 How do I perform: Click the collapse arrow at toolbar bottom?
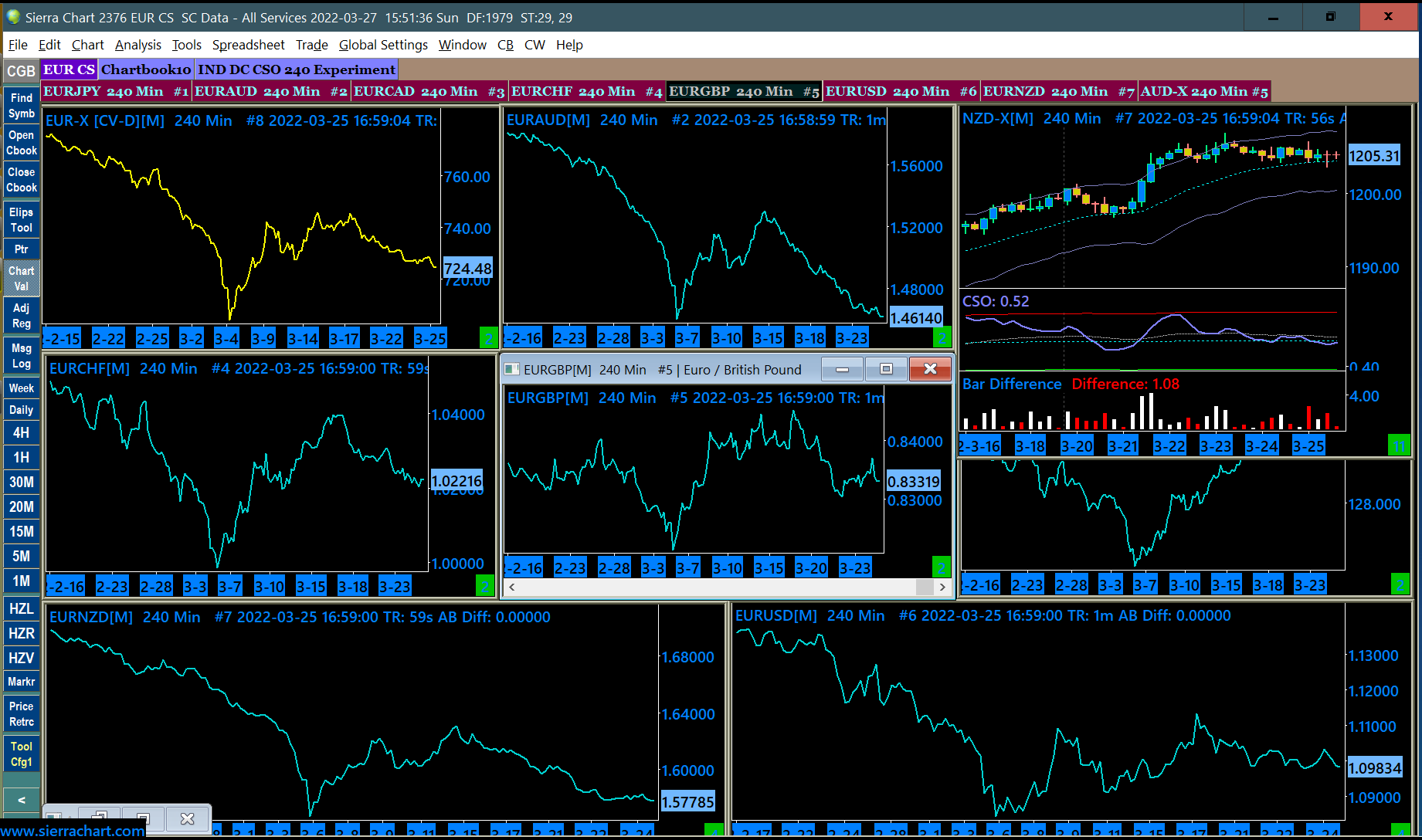(x=22, y=800)
